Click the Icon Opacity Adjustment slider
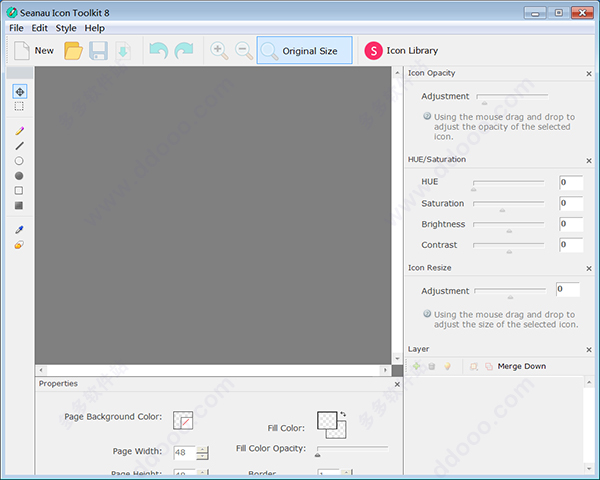 pos(512,98)
